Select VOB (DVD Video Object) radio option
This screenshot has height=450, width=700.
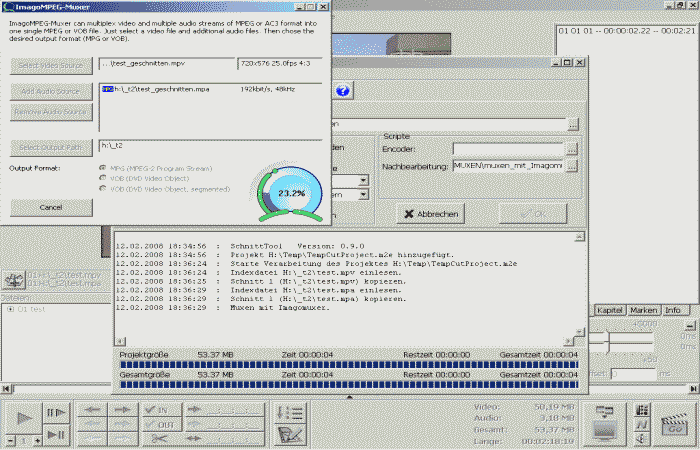click(104, 178)
